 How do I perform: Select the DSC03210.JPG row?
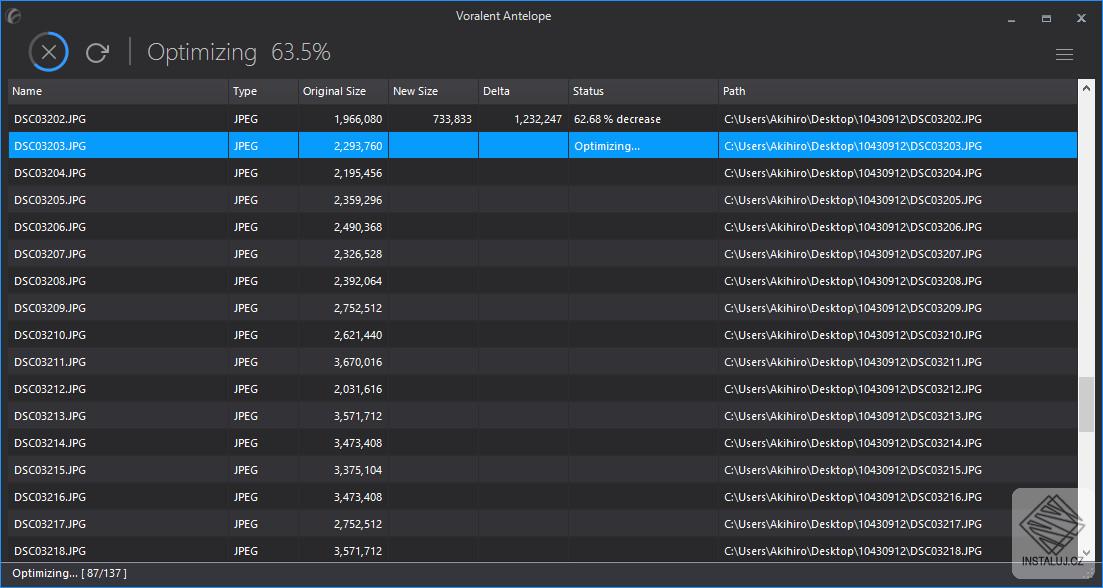tap(542, 335)
